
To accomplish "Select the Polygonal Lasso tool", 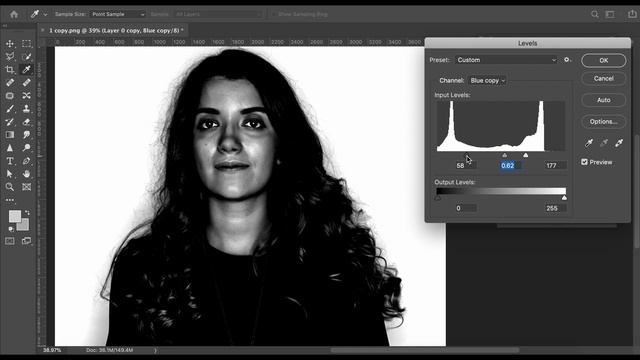I will point(10,56).
